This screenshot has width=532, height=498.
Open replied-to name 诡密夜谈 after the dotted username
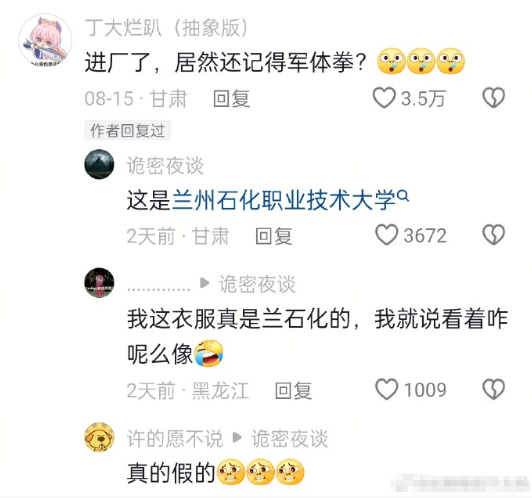(x=257, y=284)
